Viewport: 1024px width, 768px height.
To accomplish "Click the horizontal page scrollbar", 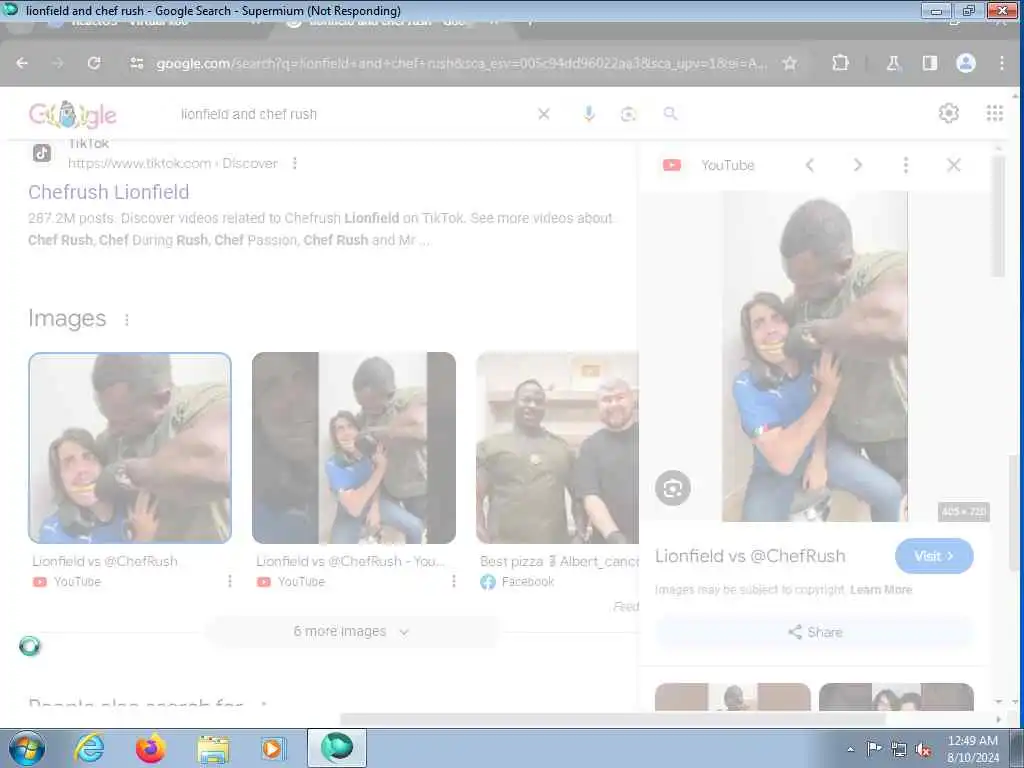I will pyautogui.click(x=613, y=719).
